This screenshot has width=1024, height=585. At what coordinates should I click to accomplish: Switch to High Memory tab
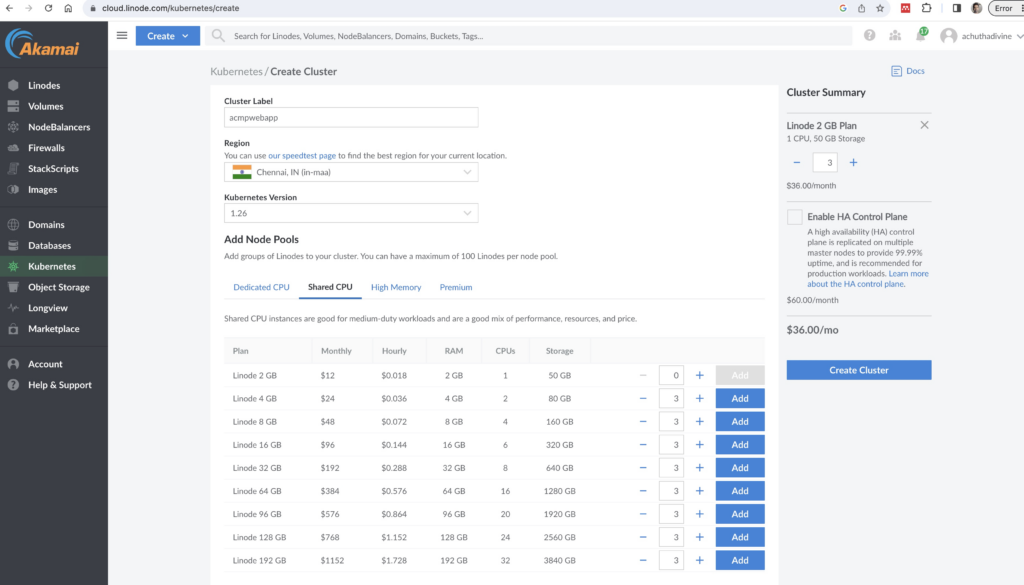[x=396, y=287]
